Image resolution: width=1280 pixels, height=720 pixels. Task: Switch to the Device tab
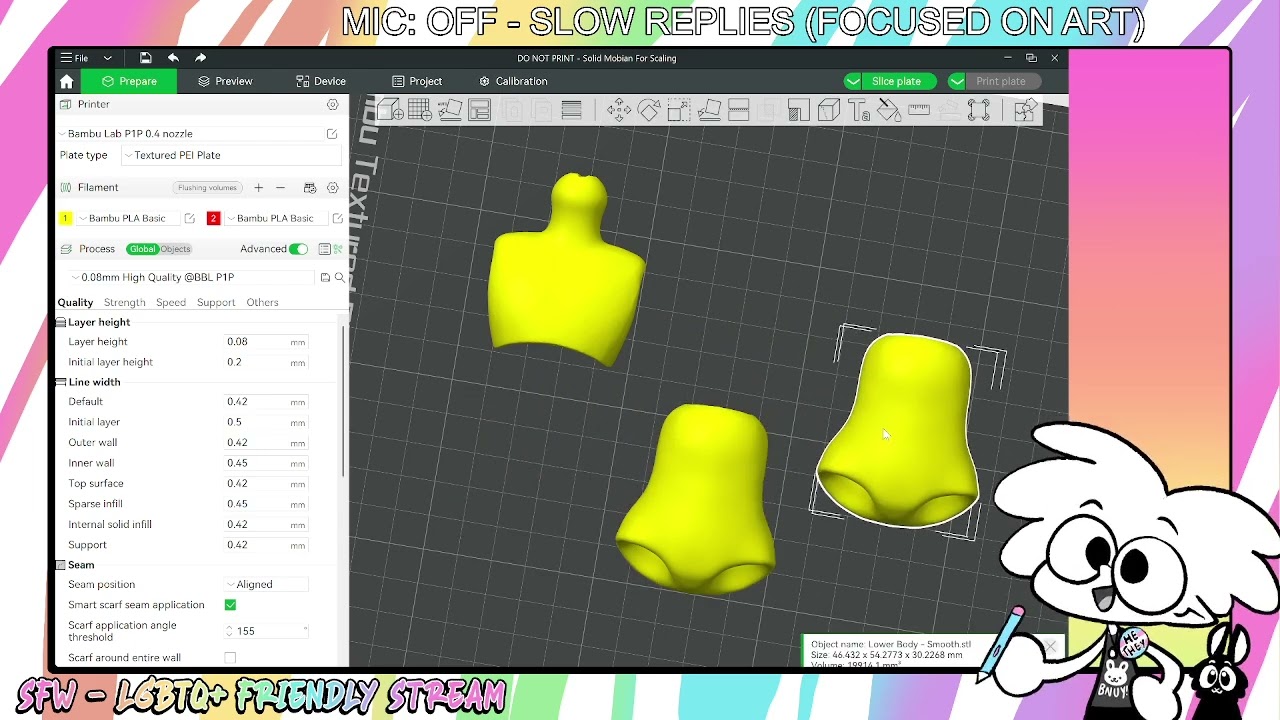(321, 81)
